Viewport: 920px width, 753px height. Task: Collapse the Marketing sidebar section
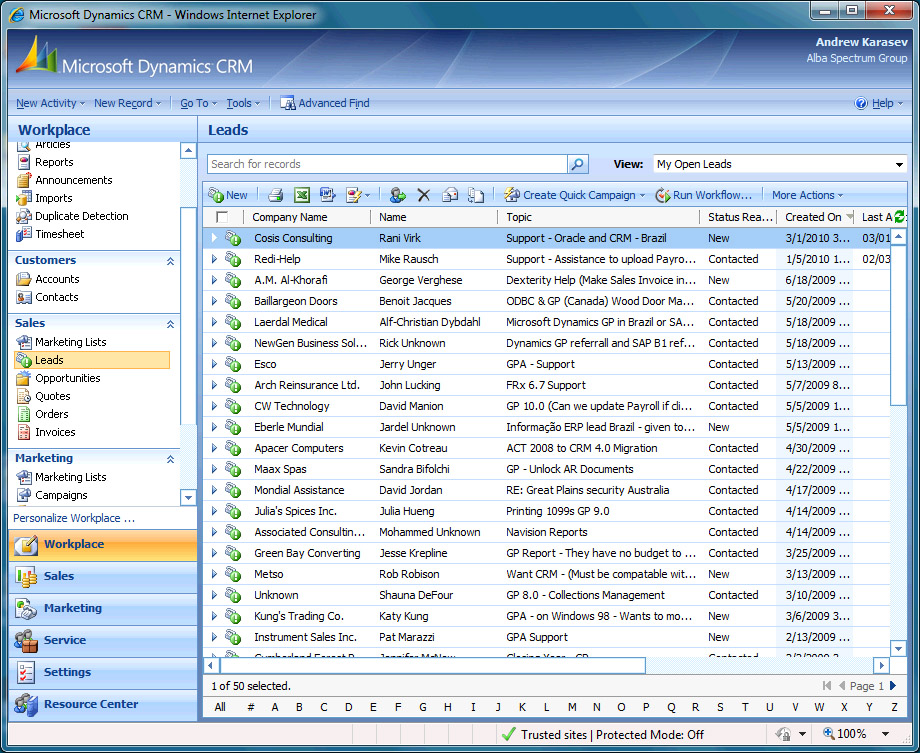(170, 458)
